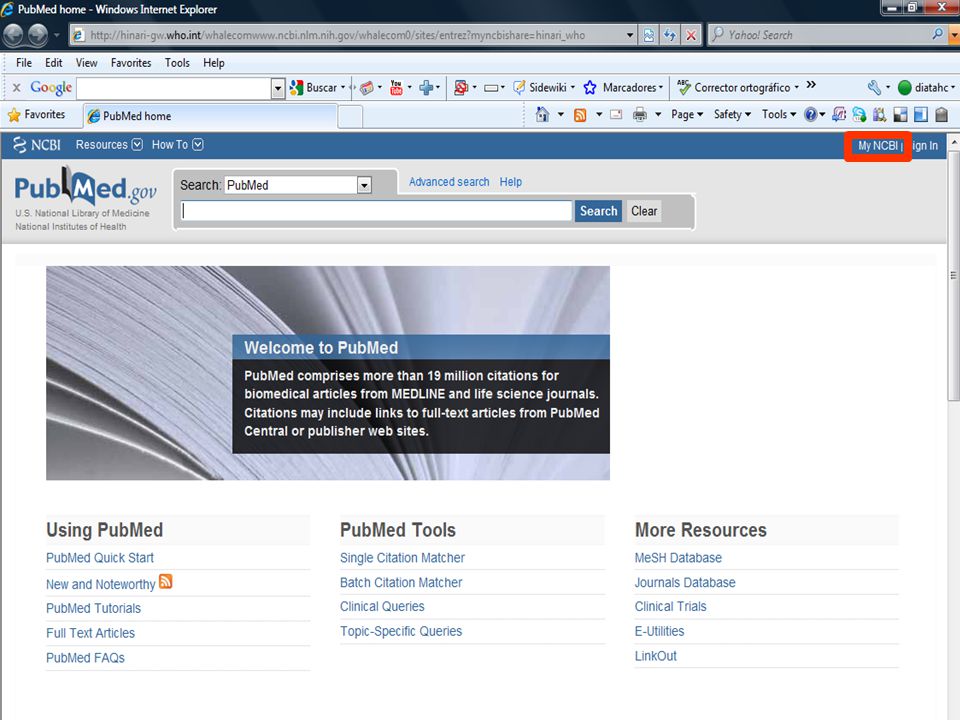
Task: Open Marcadores bookmarks star
Action: click(x=621, y=88)
